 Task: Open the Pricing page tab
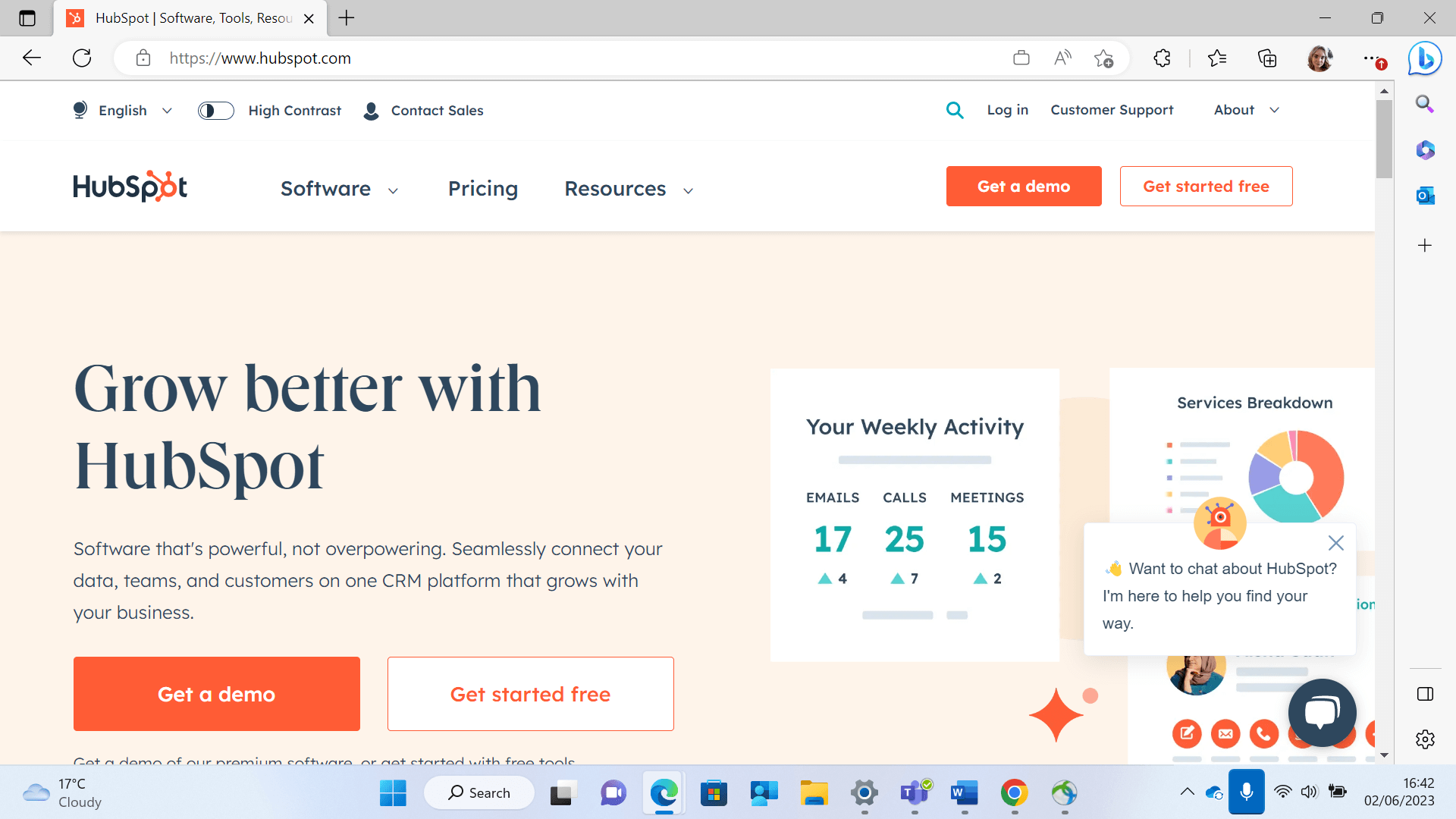pyautogui.click(x=484, y=188)
